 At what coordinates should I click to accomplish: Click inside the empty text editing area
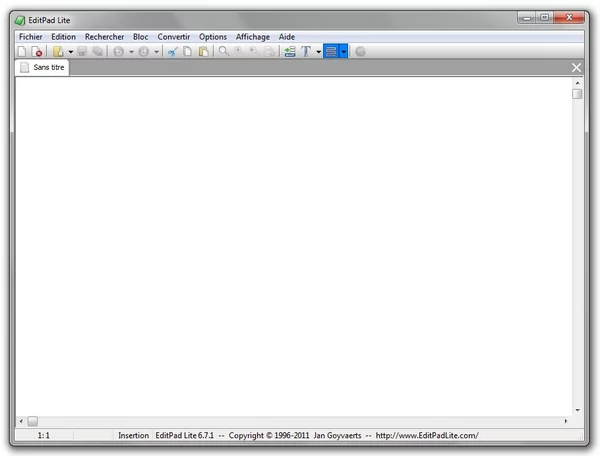click(x=293, y=246)
